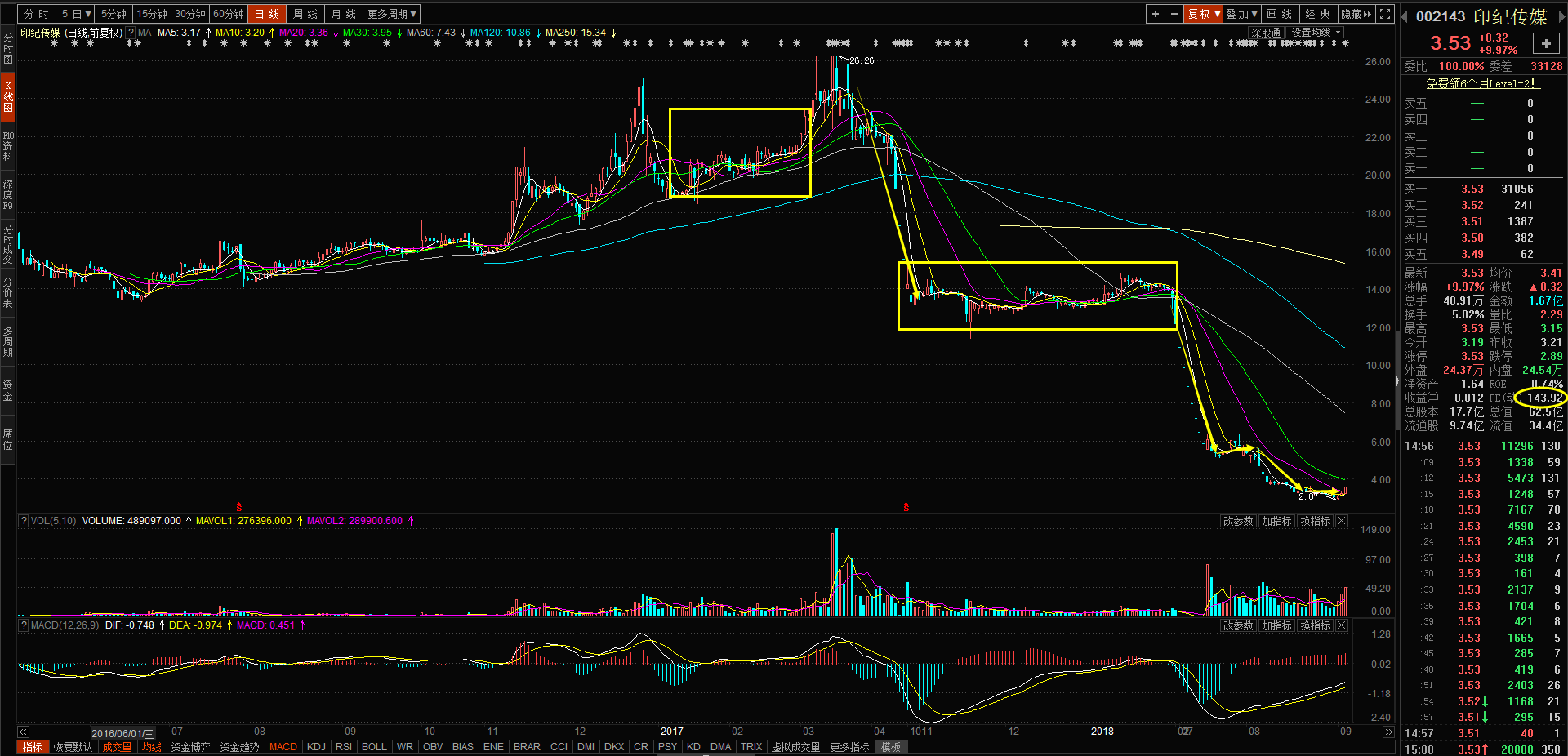Click the 免费领6个月Level-2 link
The width and height of the screenshot is (1568, 756).
[x=1481, y=83]
